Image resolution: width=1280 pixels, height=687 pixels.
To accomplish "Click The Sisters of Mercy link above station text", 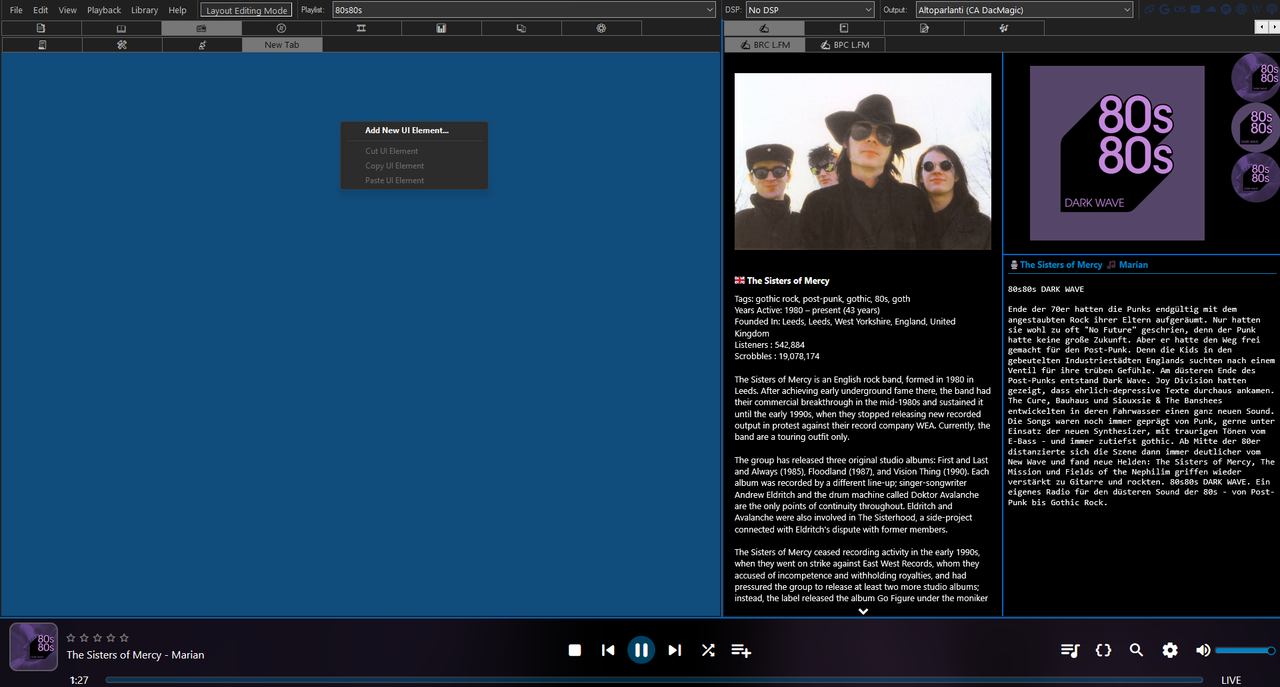I will click(x=1061, y=265).
